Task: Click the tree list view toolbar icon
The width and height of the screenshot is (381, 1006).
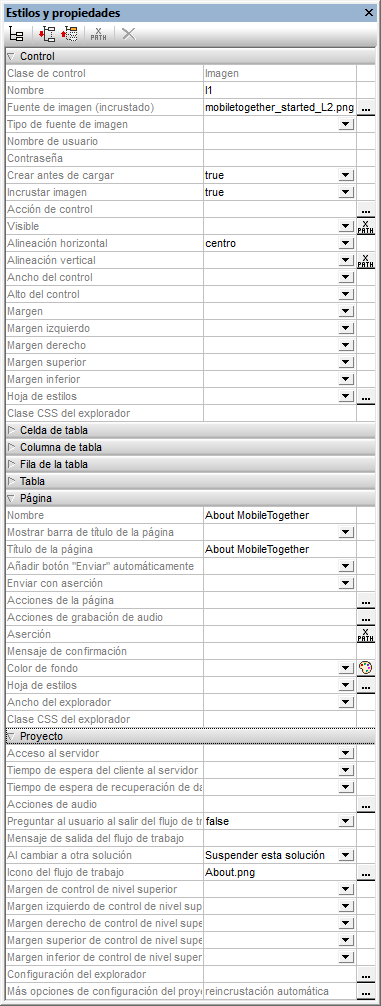Action: pyautogui.click(x=16, y=34)
